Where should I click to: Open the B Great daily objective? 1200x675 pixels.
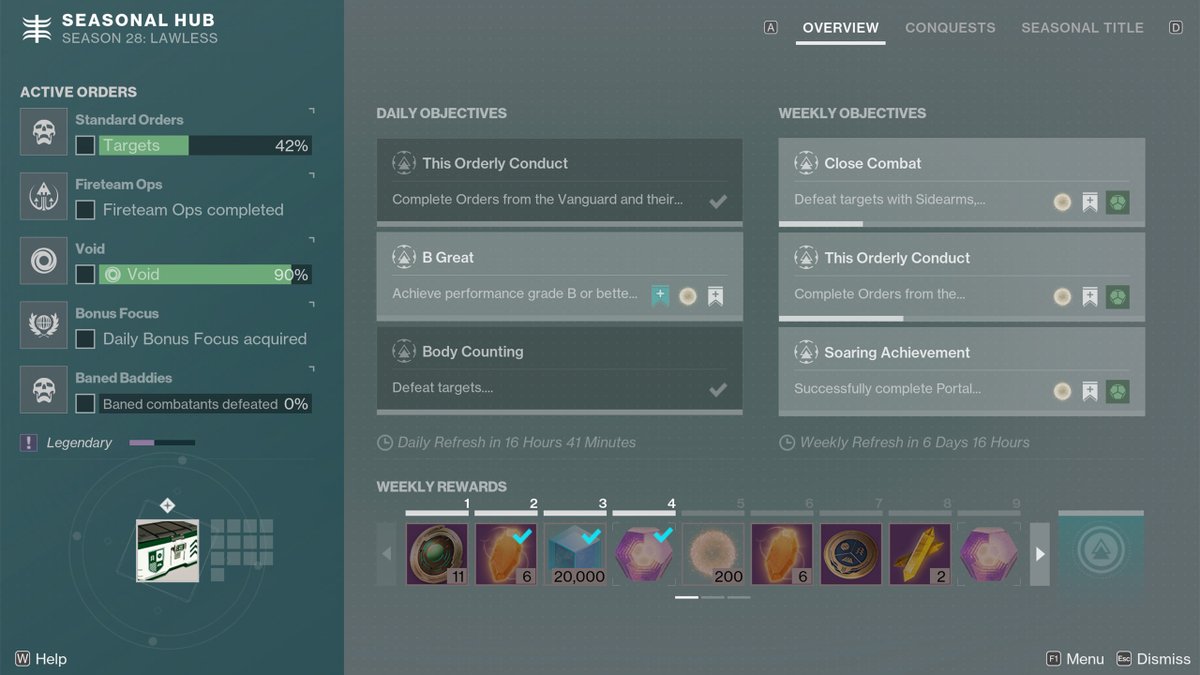(559, 277)
